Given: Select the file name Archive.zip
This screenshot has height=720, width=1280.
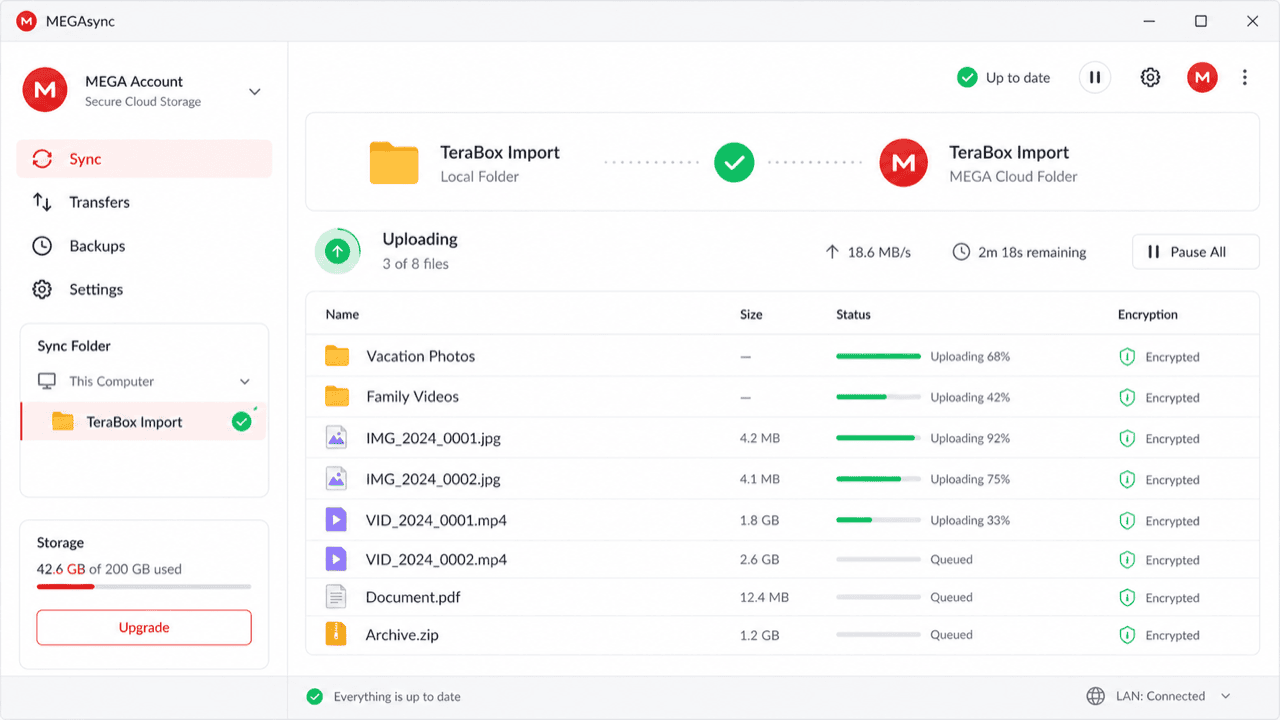Looking at the screenshot, I should [402, 635].
